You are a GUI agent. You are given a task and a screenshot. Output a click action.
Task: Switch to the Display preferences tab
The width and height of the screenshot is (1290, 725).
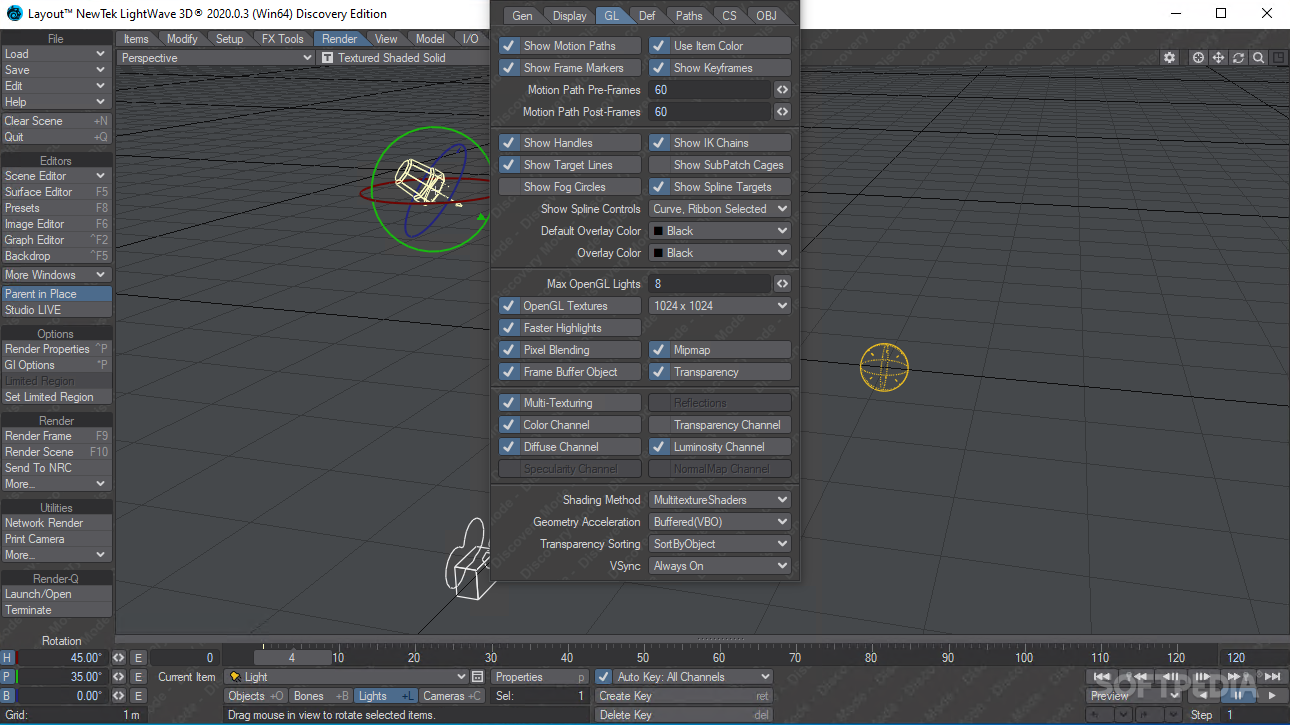[570, 16]
